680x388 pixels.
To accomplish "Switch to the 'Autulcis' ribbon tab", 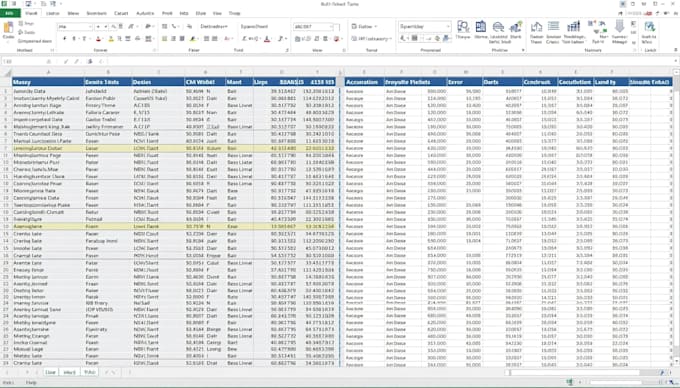I will 145,13.
